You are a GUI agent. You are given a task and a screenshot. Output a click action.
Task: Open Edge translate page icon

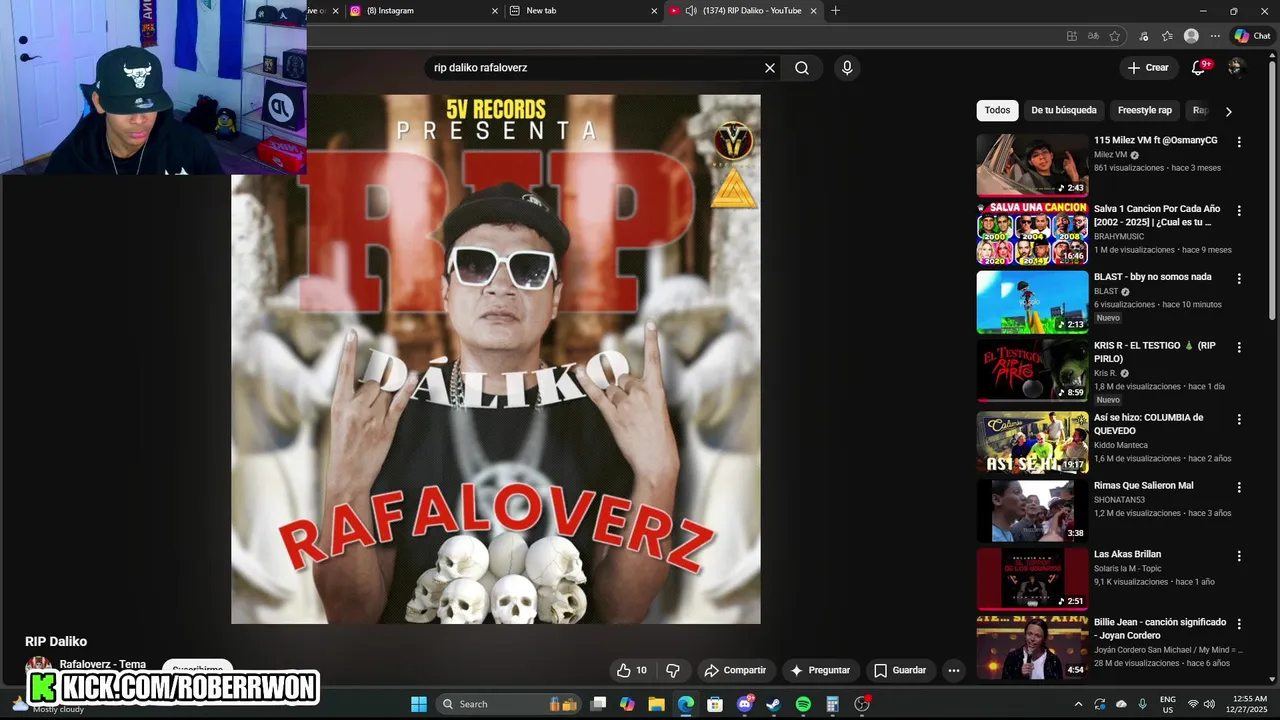(1093, 36)
